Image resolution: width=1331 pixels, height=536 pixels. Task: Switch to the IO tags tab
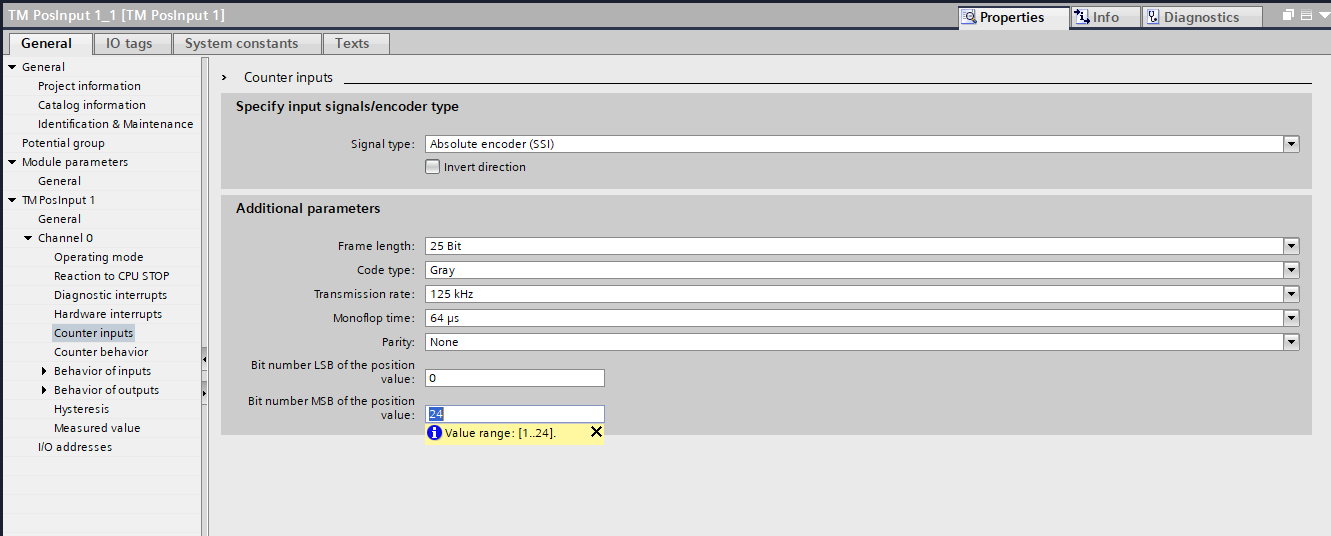[130, 43]
